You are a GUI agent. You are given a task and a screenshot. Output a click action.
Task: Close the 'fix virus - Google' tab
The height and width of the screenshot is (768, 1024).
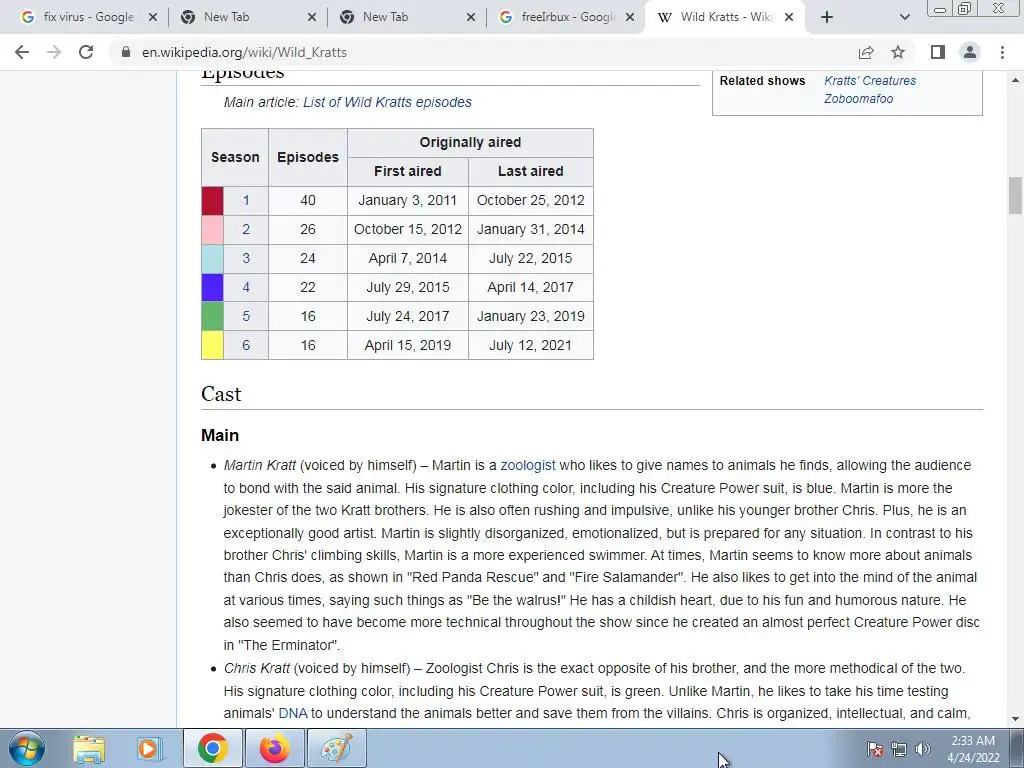point(153,18)
